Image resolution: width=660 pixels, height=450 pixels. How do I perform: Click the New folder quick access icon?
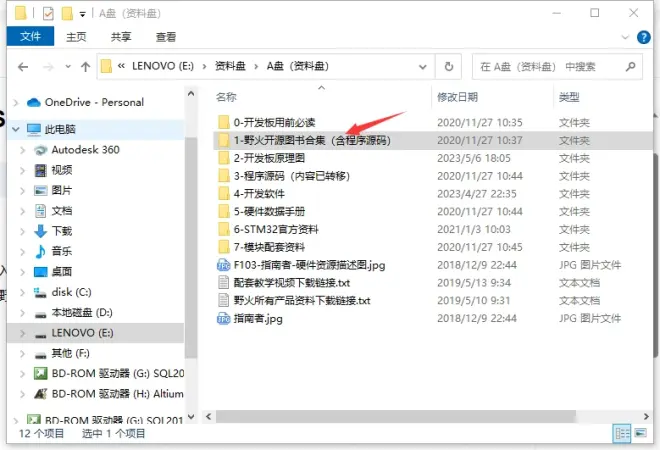point(67,14)
